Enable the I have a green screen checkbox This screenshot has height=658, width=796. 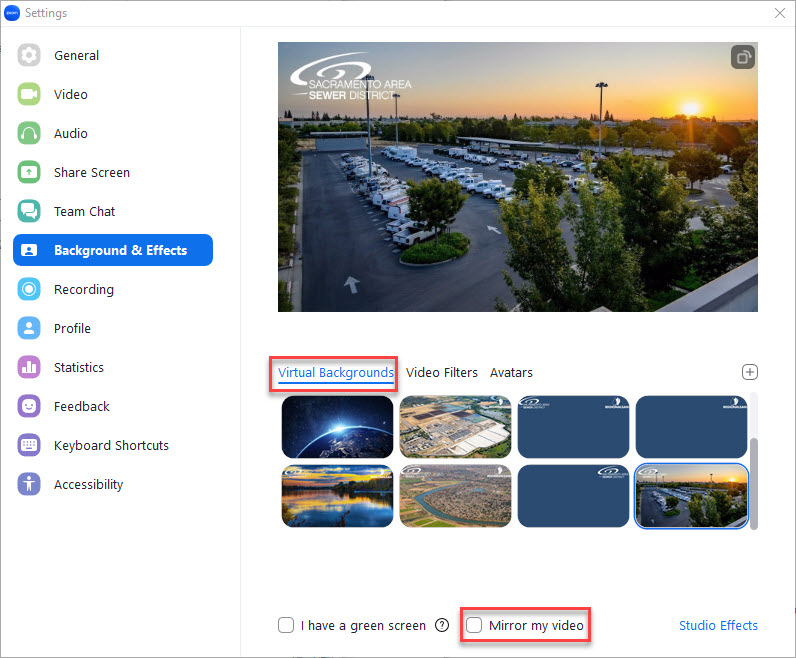coord(286,625)
